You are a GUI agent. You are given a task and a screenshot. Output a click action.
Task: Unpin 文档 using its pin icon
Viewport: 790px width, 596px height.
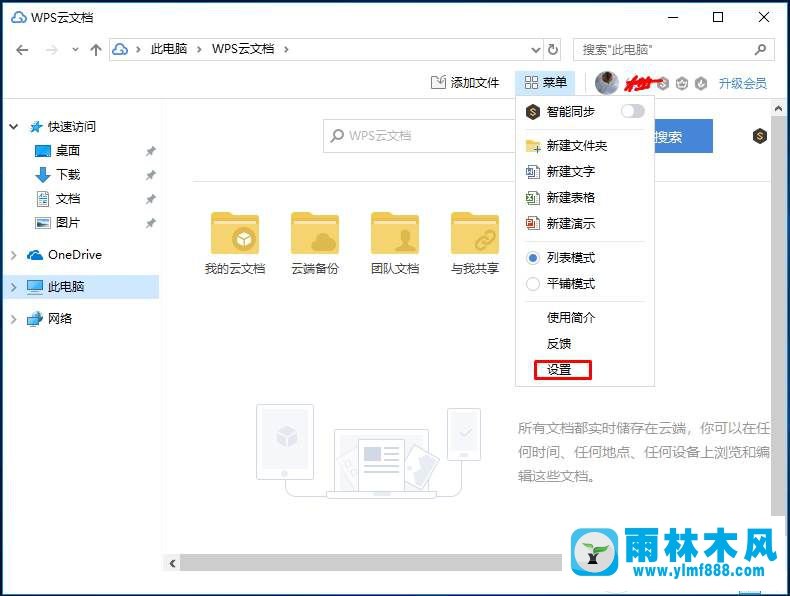click(150, 199)
